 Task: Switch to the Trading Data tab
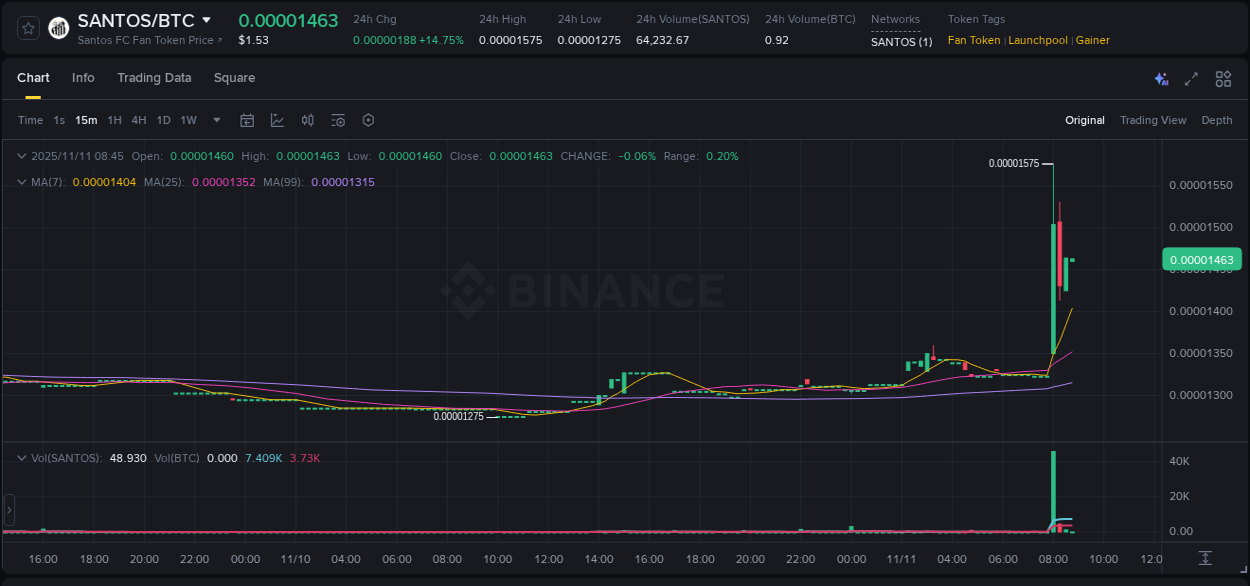[154, 78]
